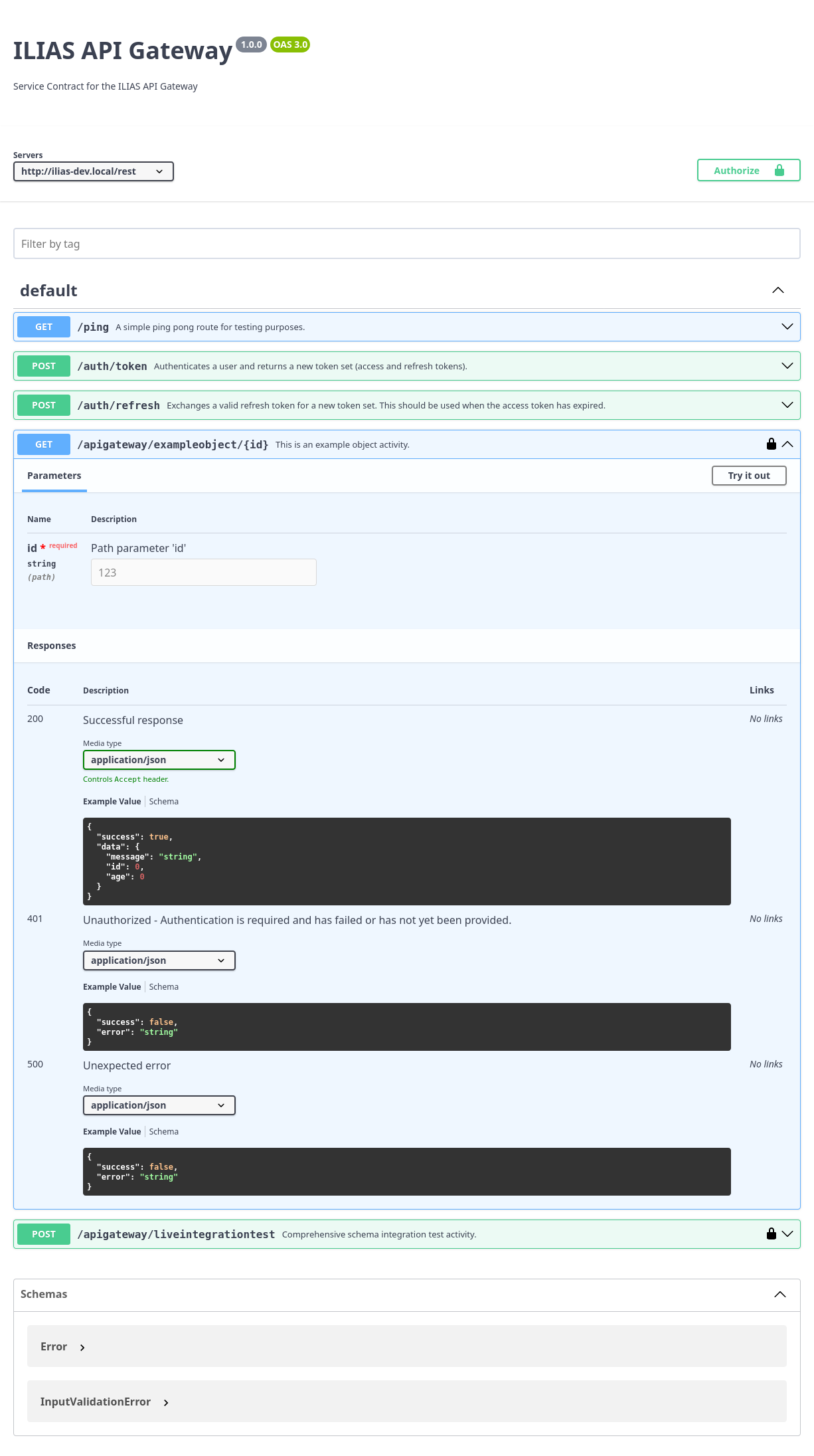814x1456 pixels.
Task: Click the 200 example JSON code block
Action: tap(406, 862)
